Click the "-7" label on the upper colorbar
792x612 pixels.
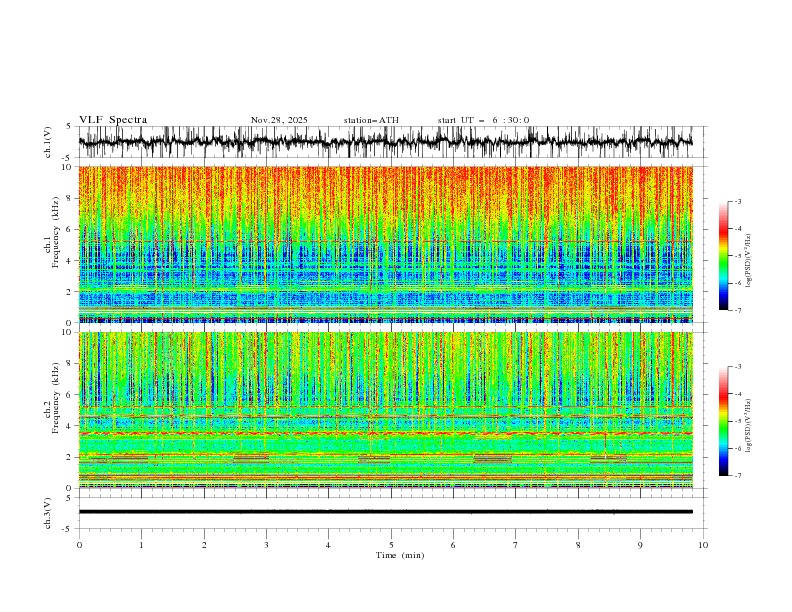pyautogui.click(x=738, y=310)
